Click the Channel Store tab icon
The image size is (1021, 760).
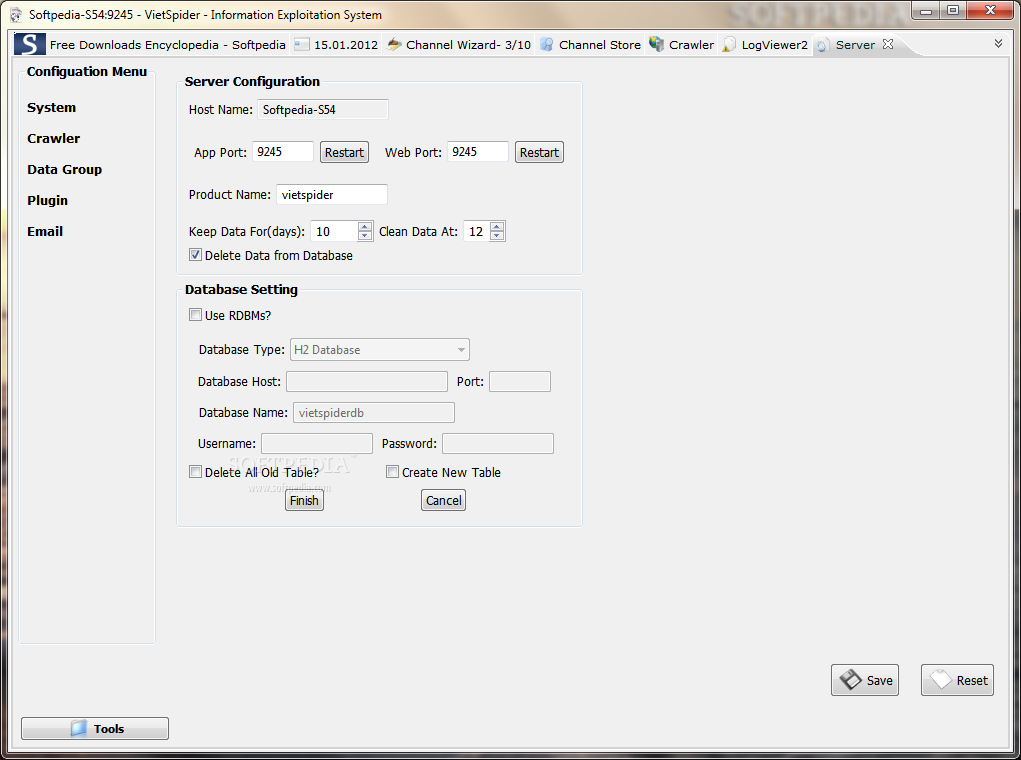click(x=547, y=44)
